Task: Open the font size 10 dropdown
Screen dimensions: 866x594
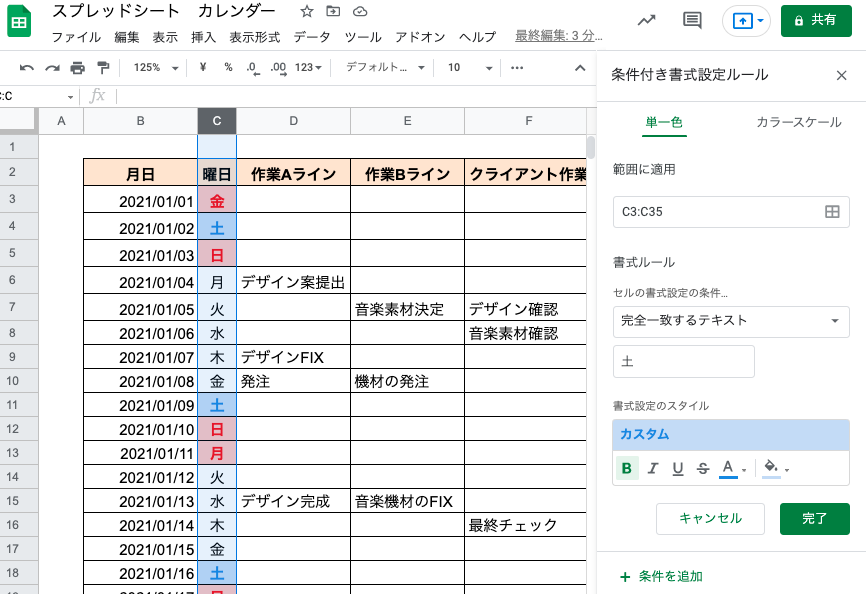Action: (468, 68)
